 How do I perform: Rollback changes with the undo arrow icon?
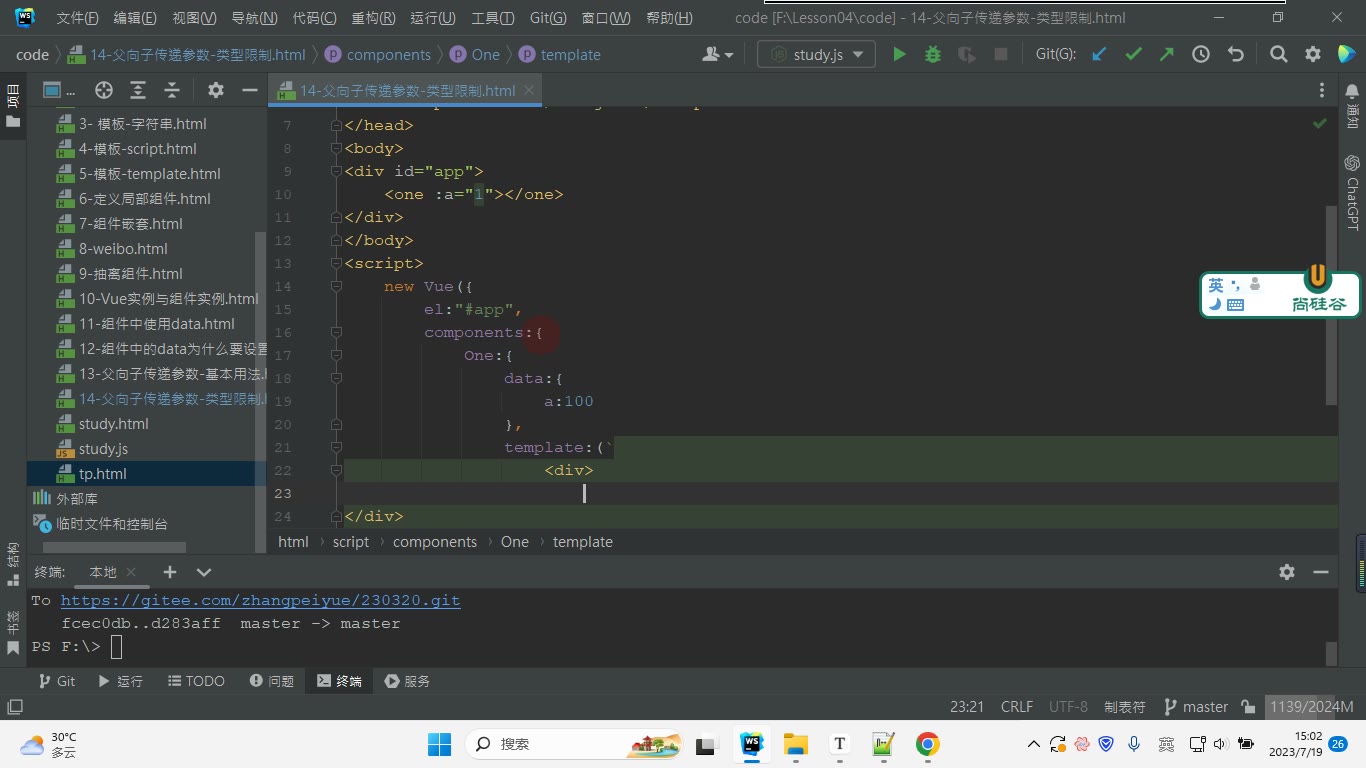pyautogui.click(x=1236, y=55)
